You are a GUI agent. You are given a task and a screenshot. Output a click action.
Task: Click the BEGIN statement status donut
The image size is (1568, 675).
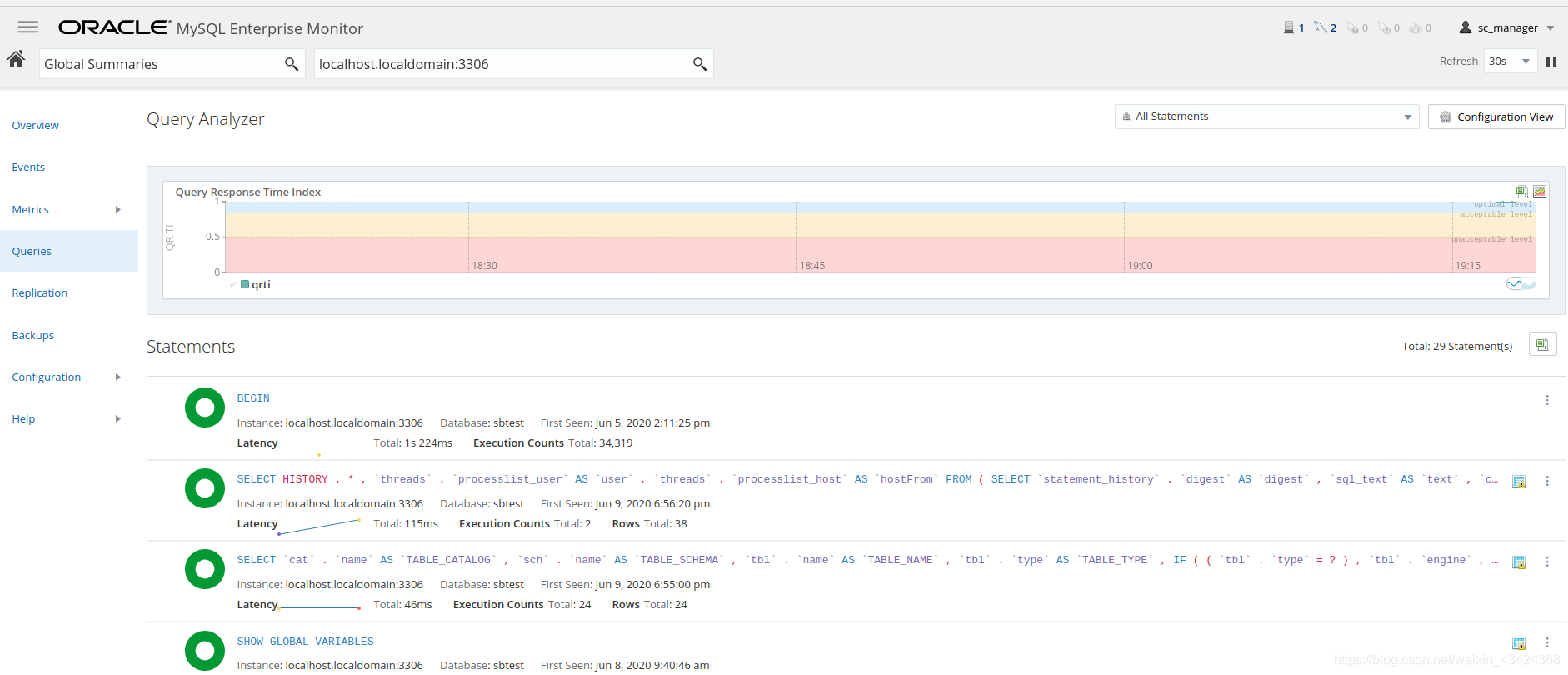(205, 407)
